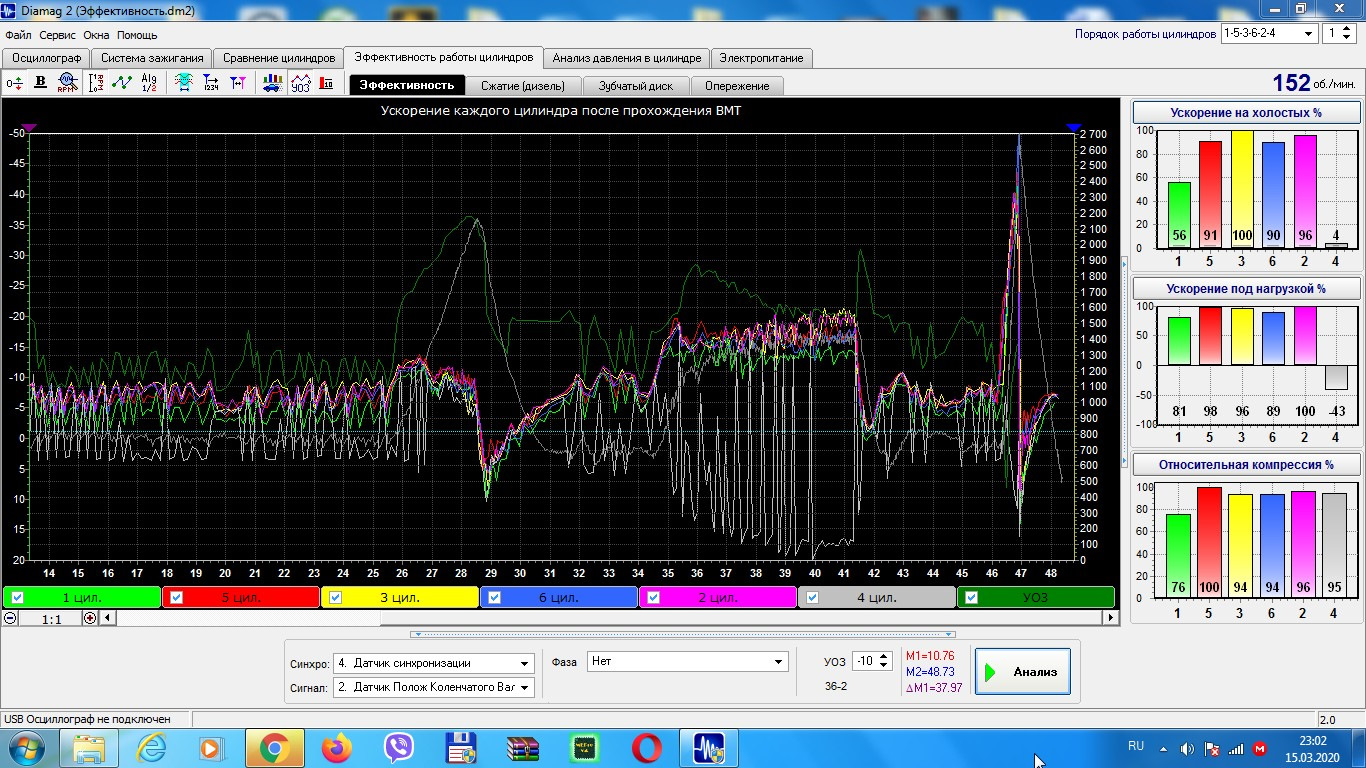Toggle the 4 цил. gray trace checkbox
The width and height of the screenshot is (1366, 768).
pos(813,598)
